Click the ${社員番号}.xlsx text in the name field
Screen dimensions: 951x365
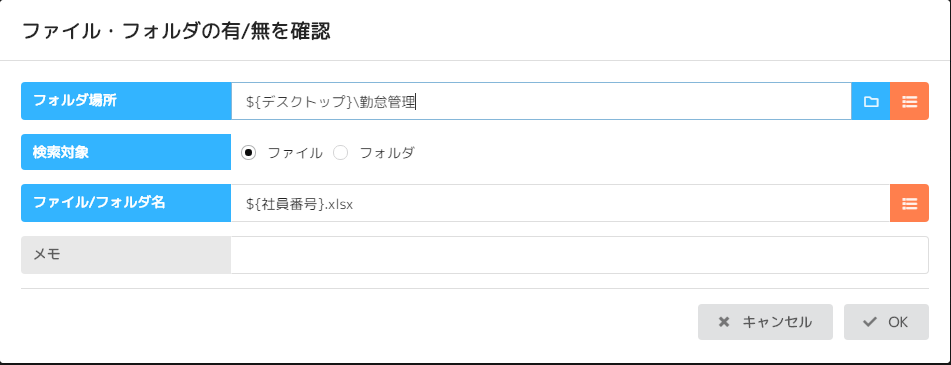[x=300, y=204]
